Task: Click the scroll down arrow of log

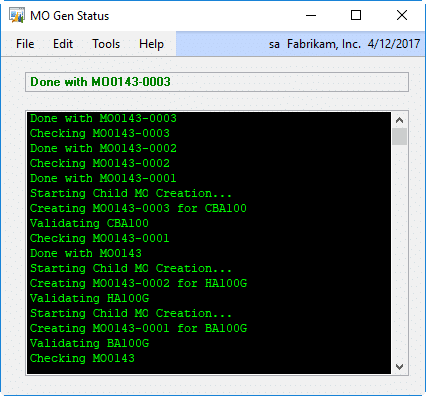Action: click(x=399, y=366)
